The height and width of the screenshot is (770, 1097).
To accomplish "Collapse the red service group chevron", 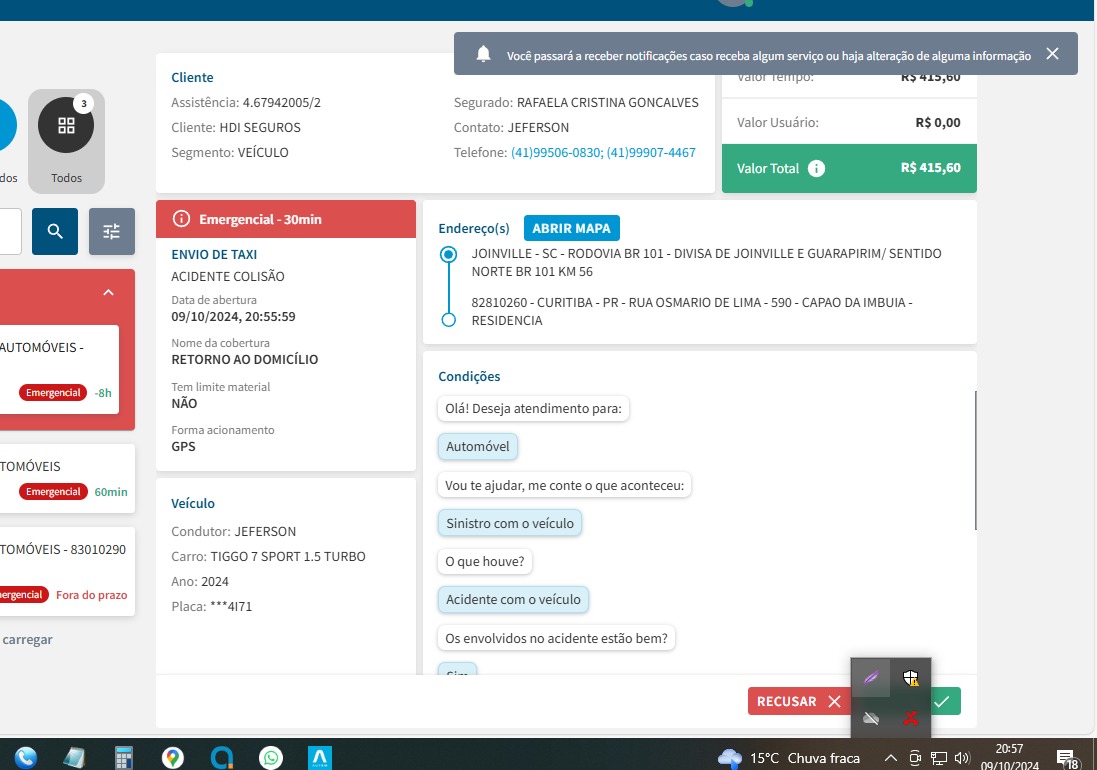I will (x=108, y=292).
